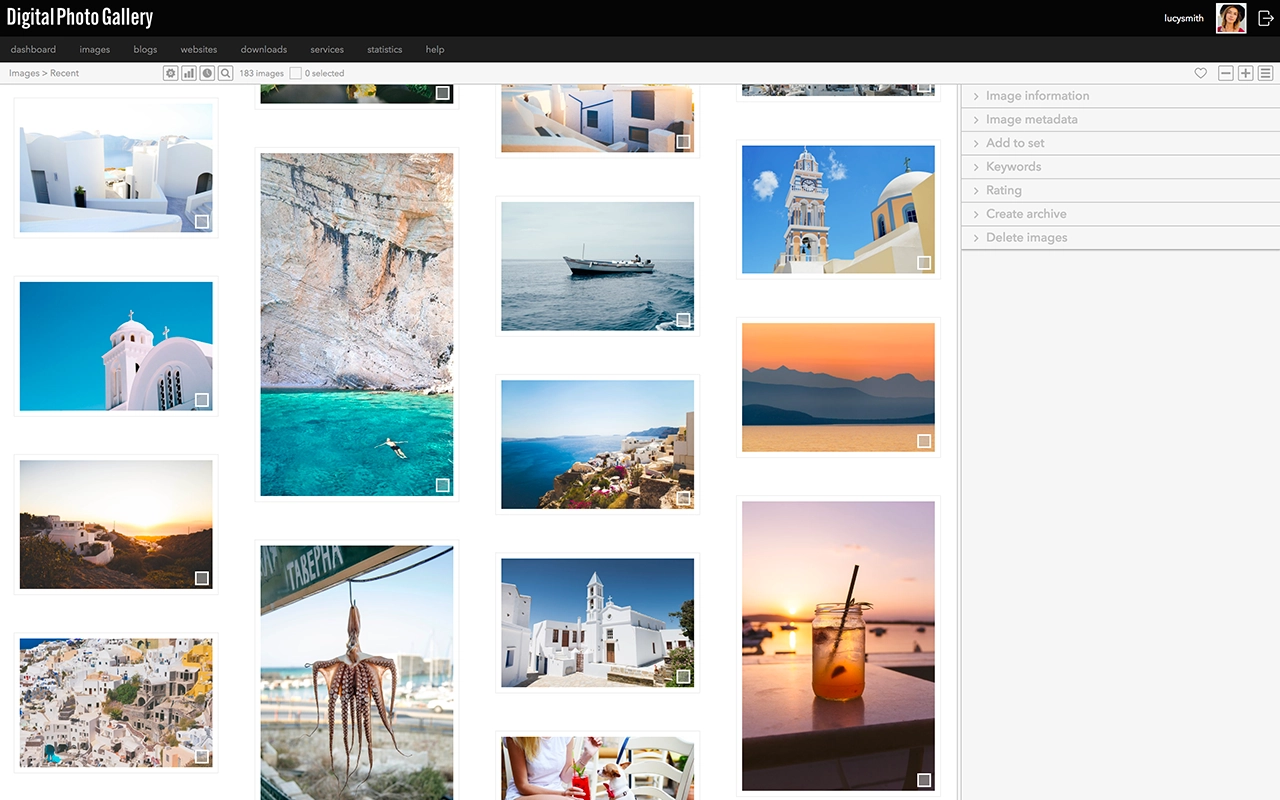This screenshot has height=800, width=1280.
Task: Tick the '0 selected' checkbox to select all
Action: coord(296,73)
